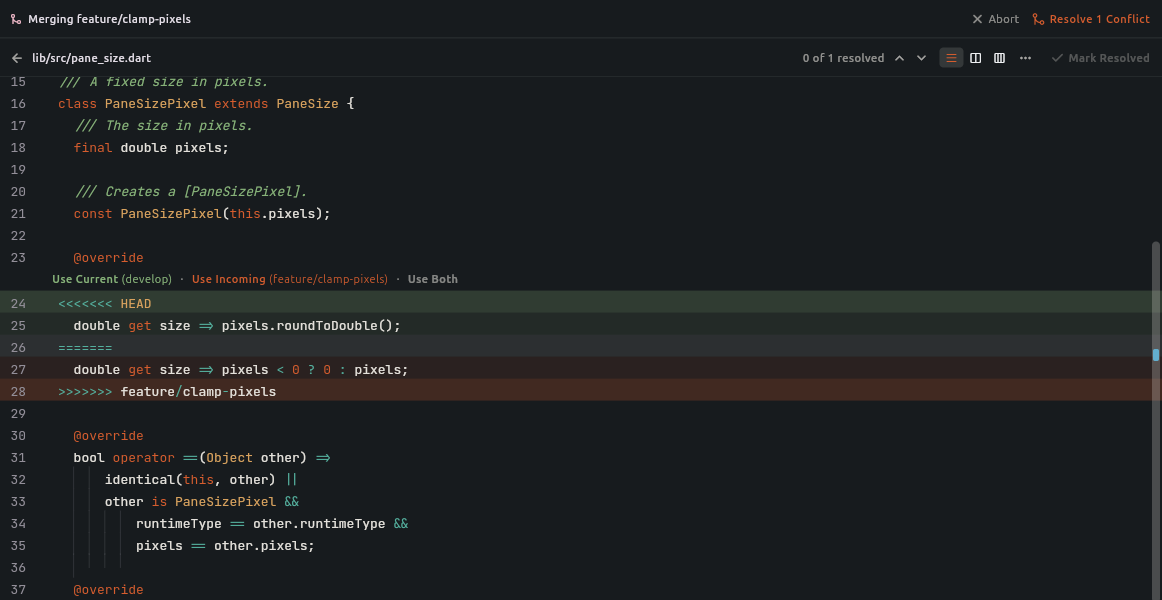Jump to previous conflict with up chevron
Image resolution: width=1162 pixels, height=600 pixels.
tap(899, 58)
